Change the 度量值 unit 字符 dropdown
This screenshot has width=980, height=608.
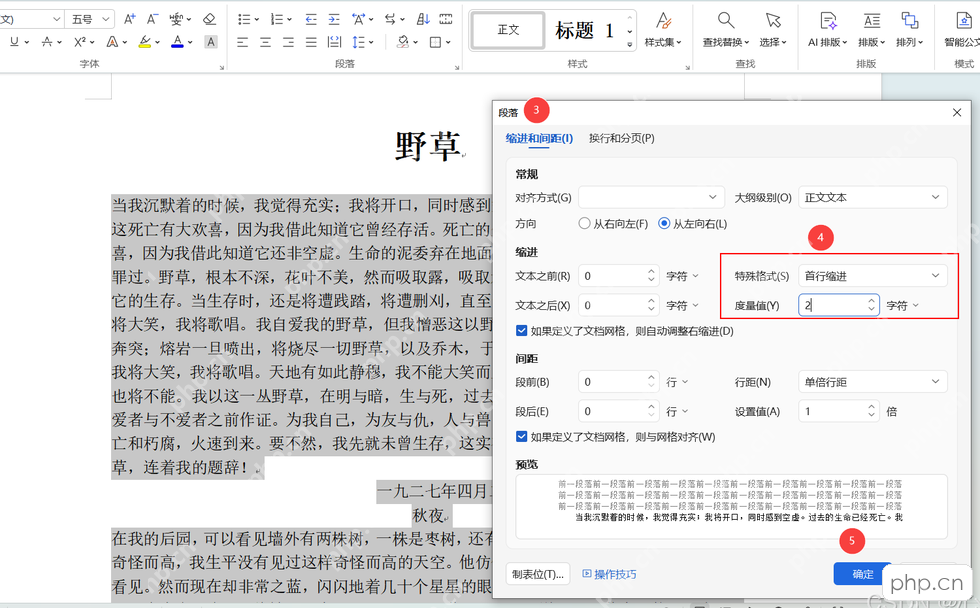(x=902, y=306)
